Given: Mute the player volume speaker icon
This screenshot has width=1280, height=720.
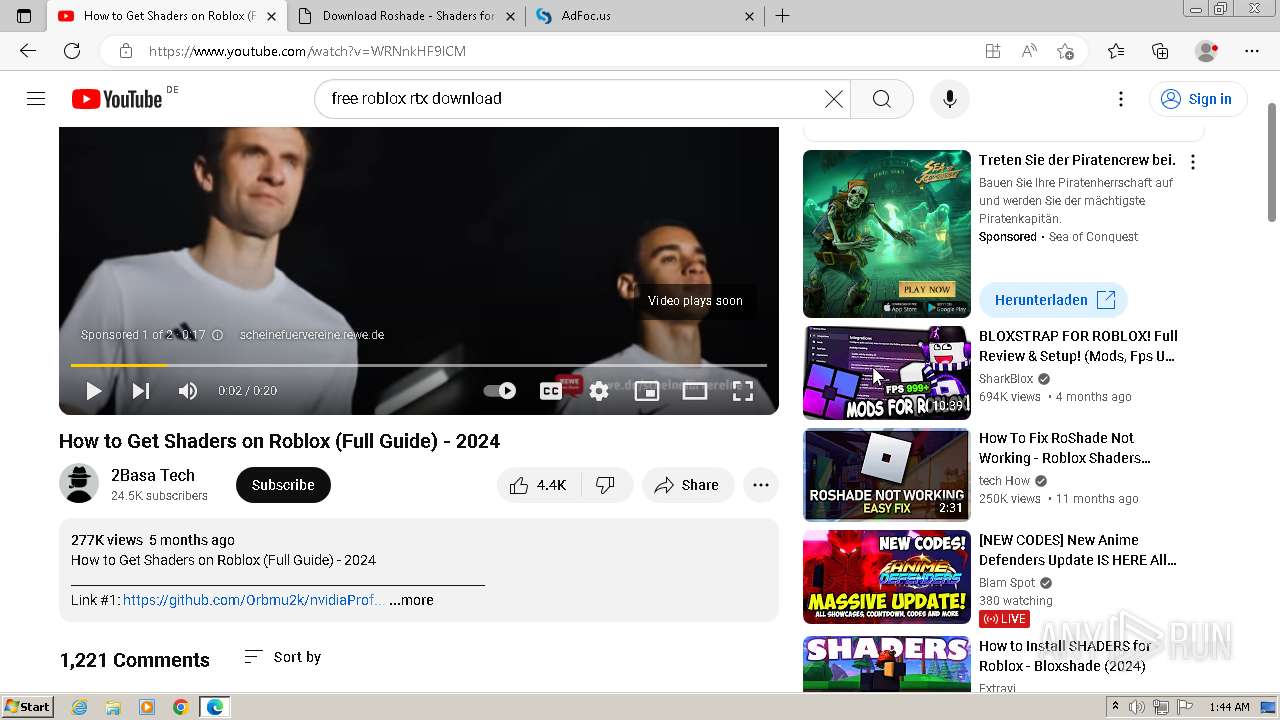Looking at the screenshot, I should point(188,391).
